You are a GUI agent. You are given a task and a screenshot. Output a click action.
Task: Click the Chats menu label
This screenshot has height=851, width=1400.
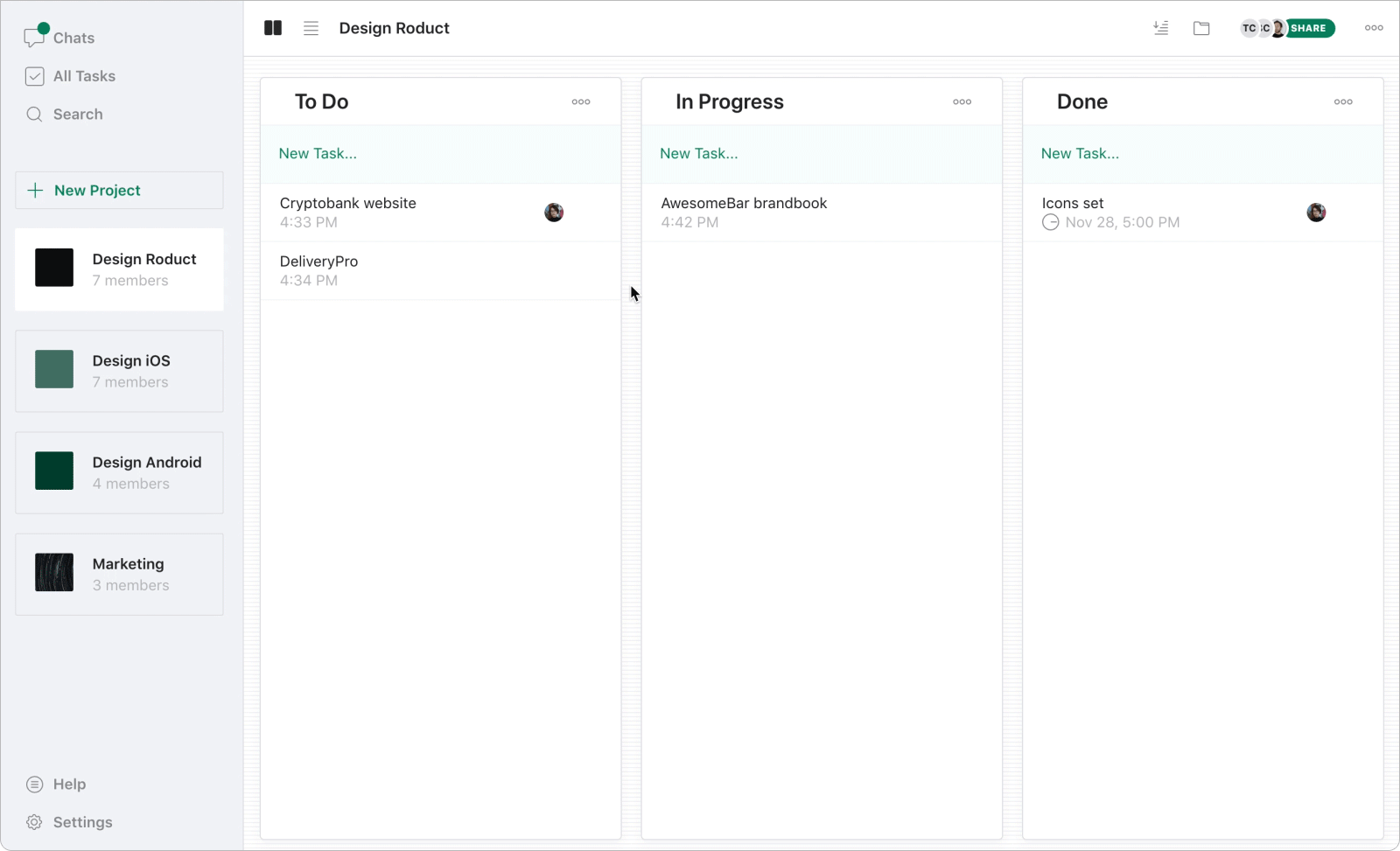click(73, 38)
